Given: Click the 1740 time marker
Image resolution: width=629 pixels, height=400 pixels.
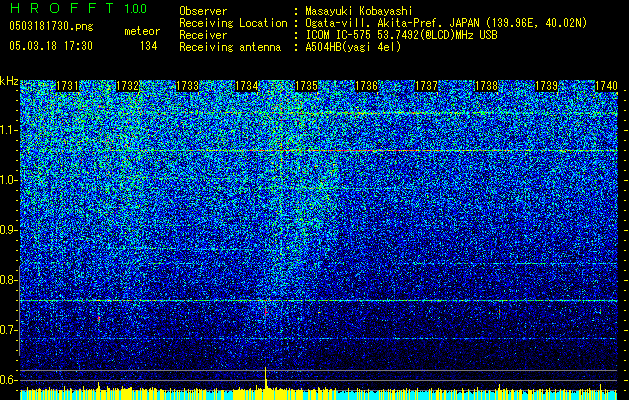Looking at the screenshot, I should tap(606, 86).
